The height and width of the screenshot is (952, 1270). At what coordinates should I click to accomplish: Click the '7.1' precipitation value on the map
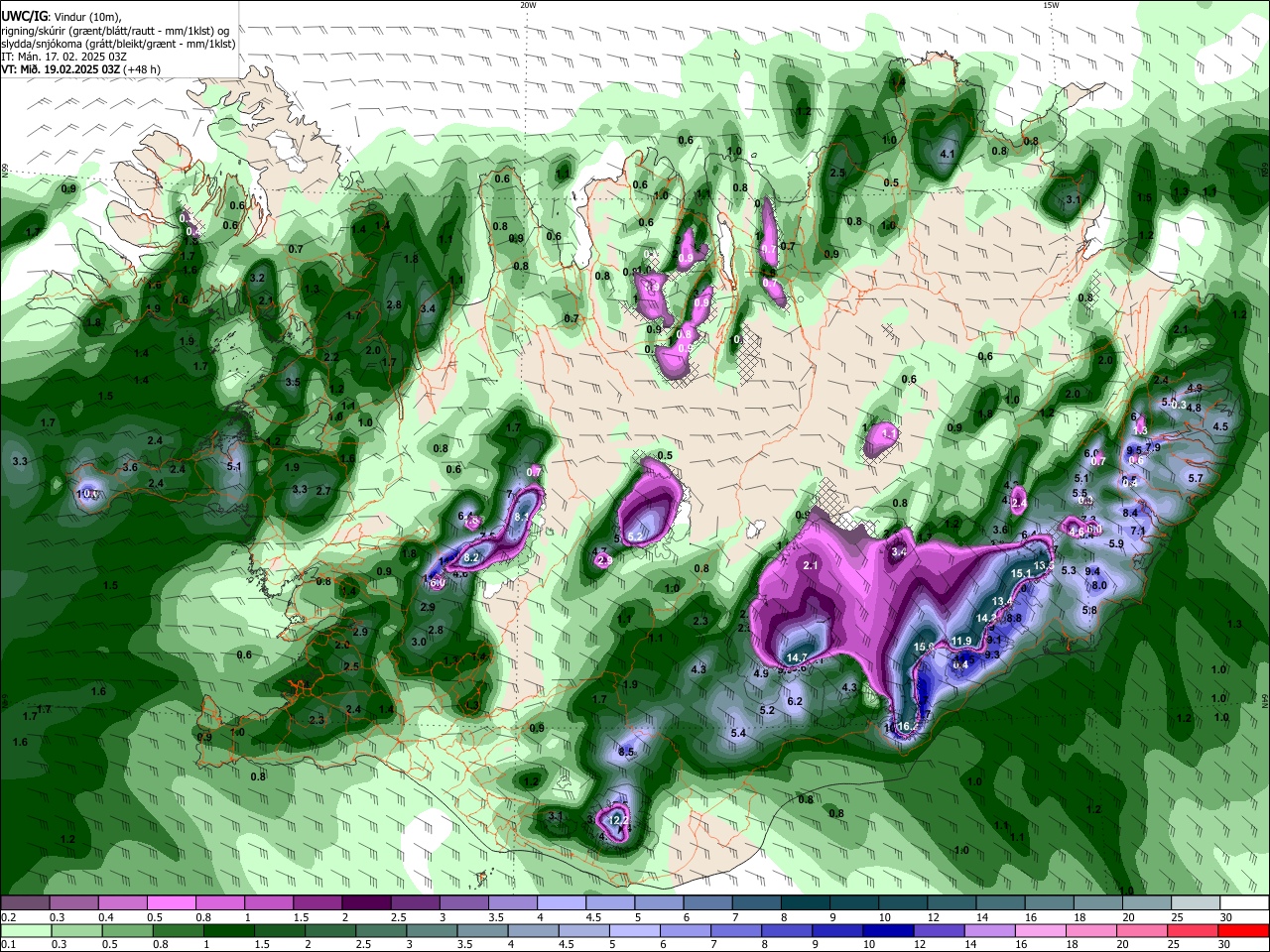click(x=1138, y=531)
